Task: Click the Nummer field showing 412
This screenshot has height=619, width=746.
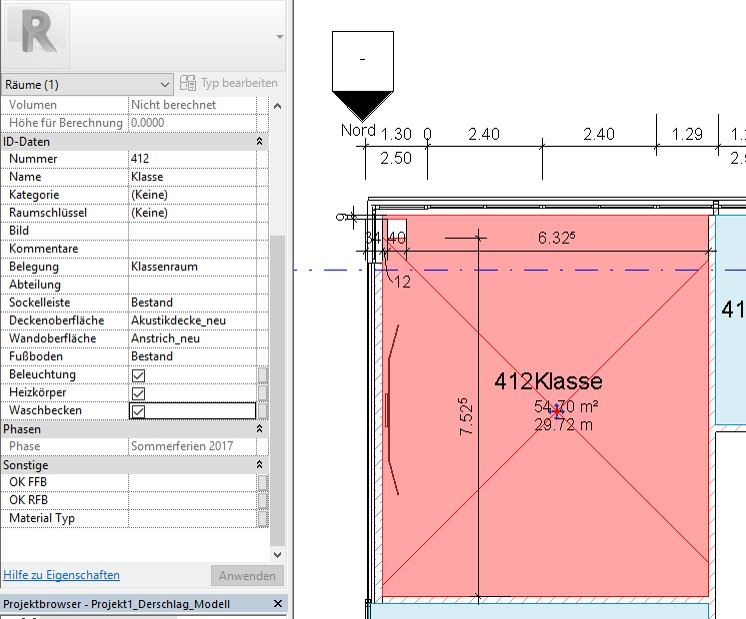Action: coord(192,159)
